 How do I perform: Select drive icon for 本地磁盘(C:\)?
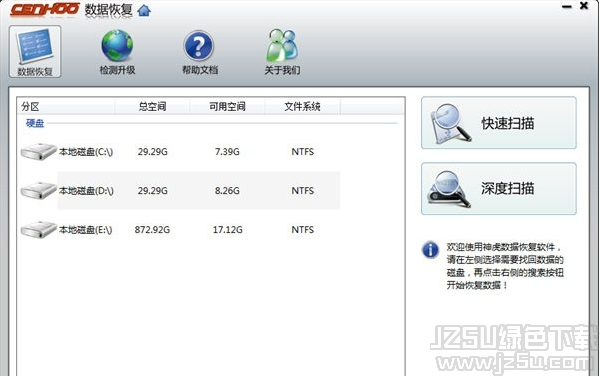39,152
